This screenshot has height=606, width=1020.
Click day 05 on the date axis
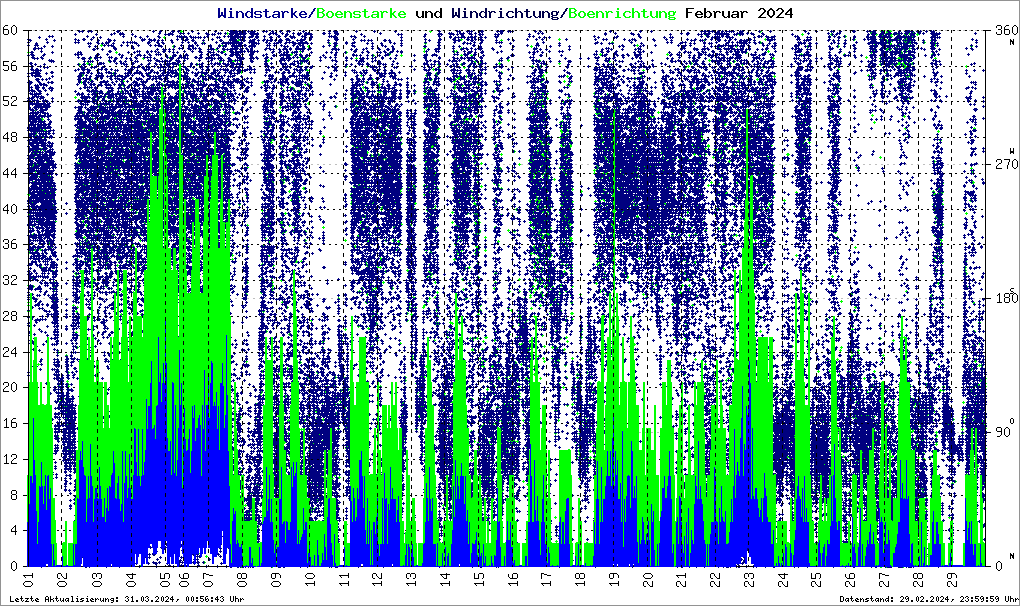click(x=165, y=579)
